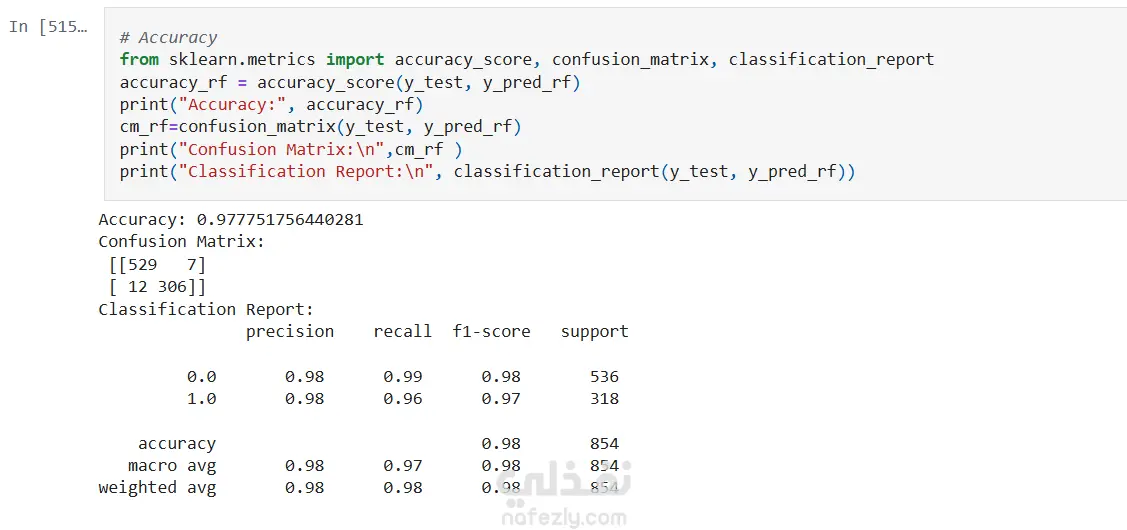Click the 'support' column header
Image resolution: width=1127 pixels, height=530 pixels.
click(595, 331)
